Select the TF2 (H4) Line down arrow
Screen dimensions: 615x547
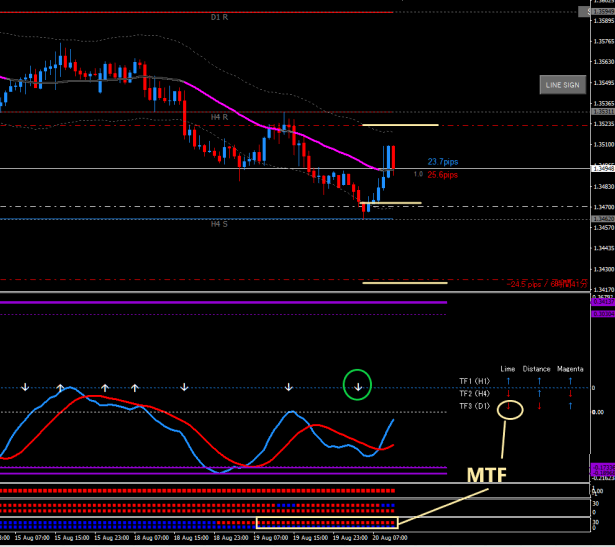[508, 393]
